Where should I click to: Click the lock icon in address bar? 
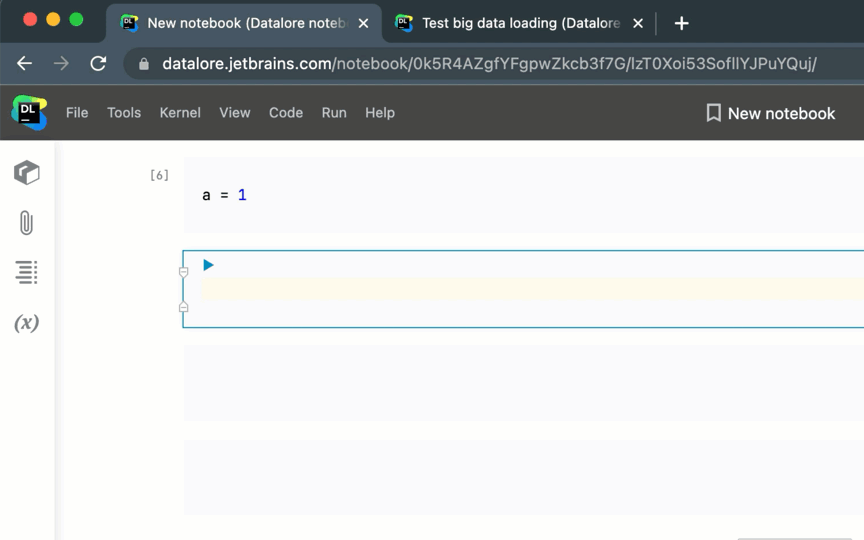coord(144,64)
